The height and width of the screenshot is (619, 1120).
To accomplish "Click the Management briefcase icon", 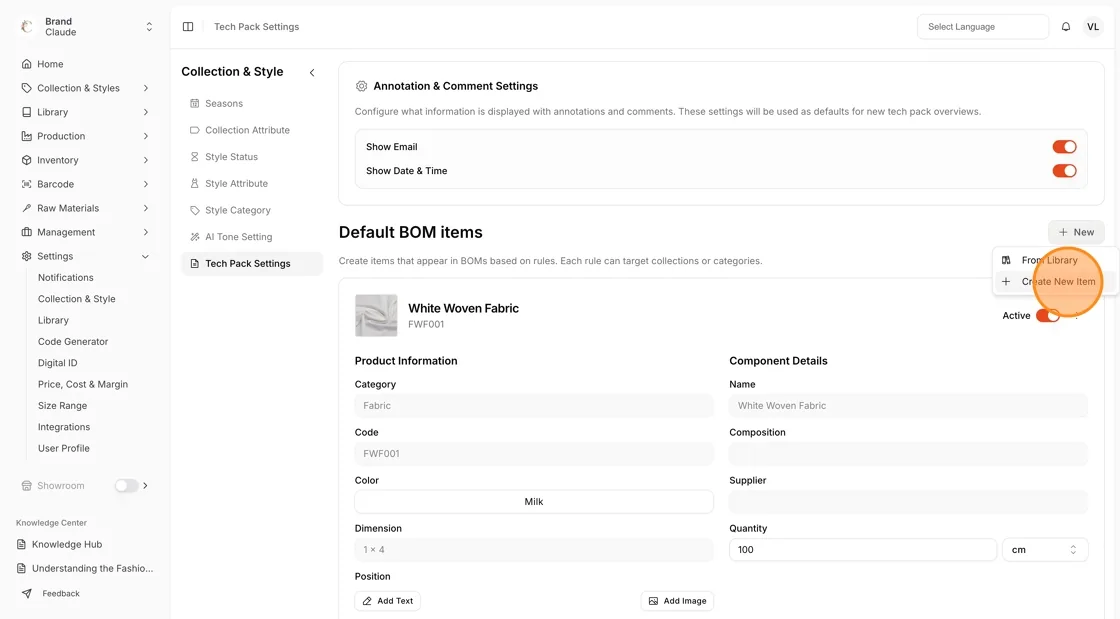I will [26, 232].
